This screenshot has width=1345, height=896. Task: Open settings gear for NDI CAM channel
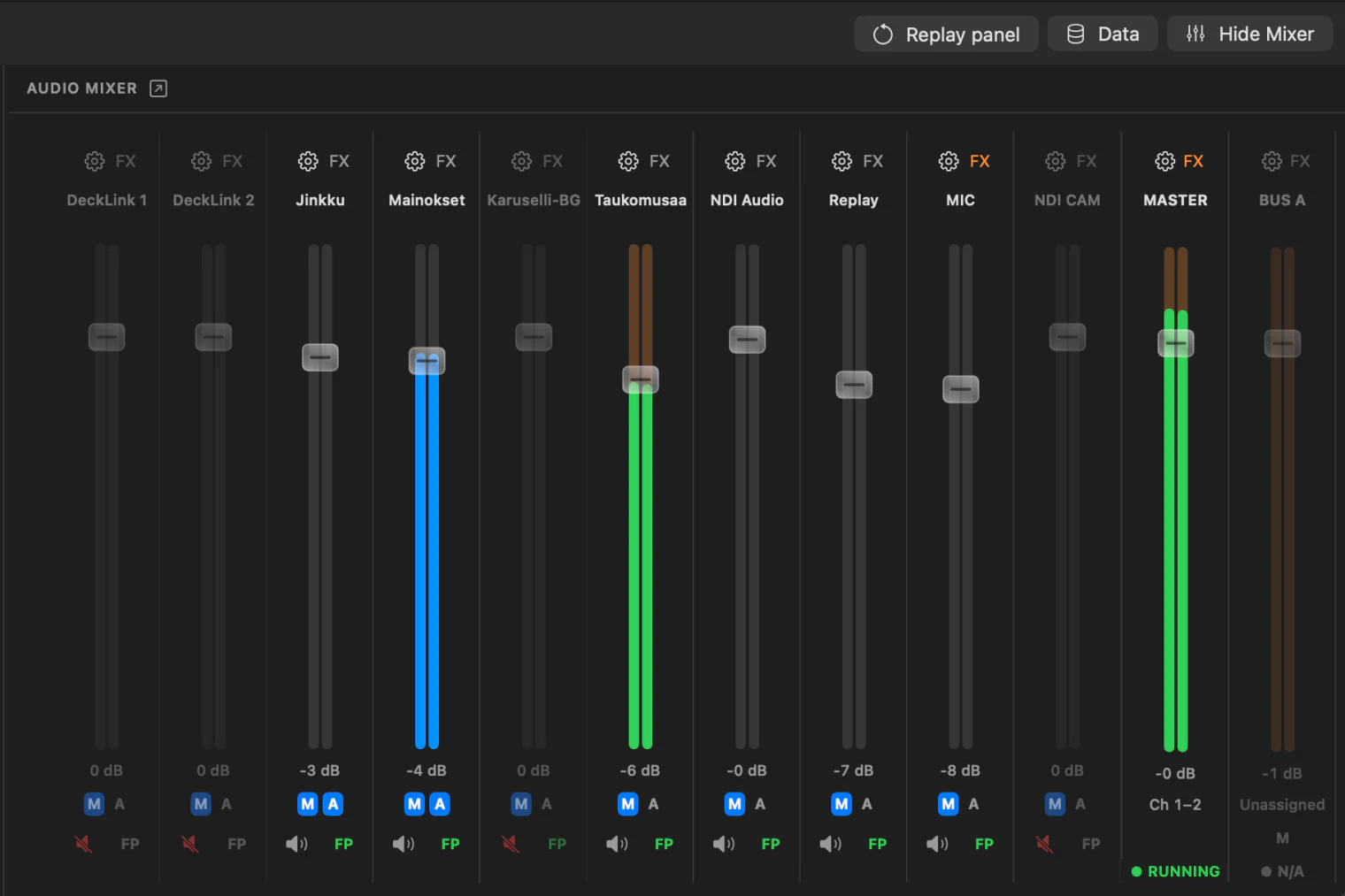pyautogui.click(x=1056, y=161)
